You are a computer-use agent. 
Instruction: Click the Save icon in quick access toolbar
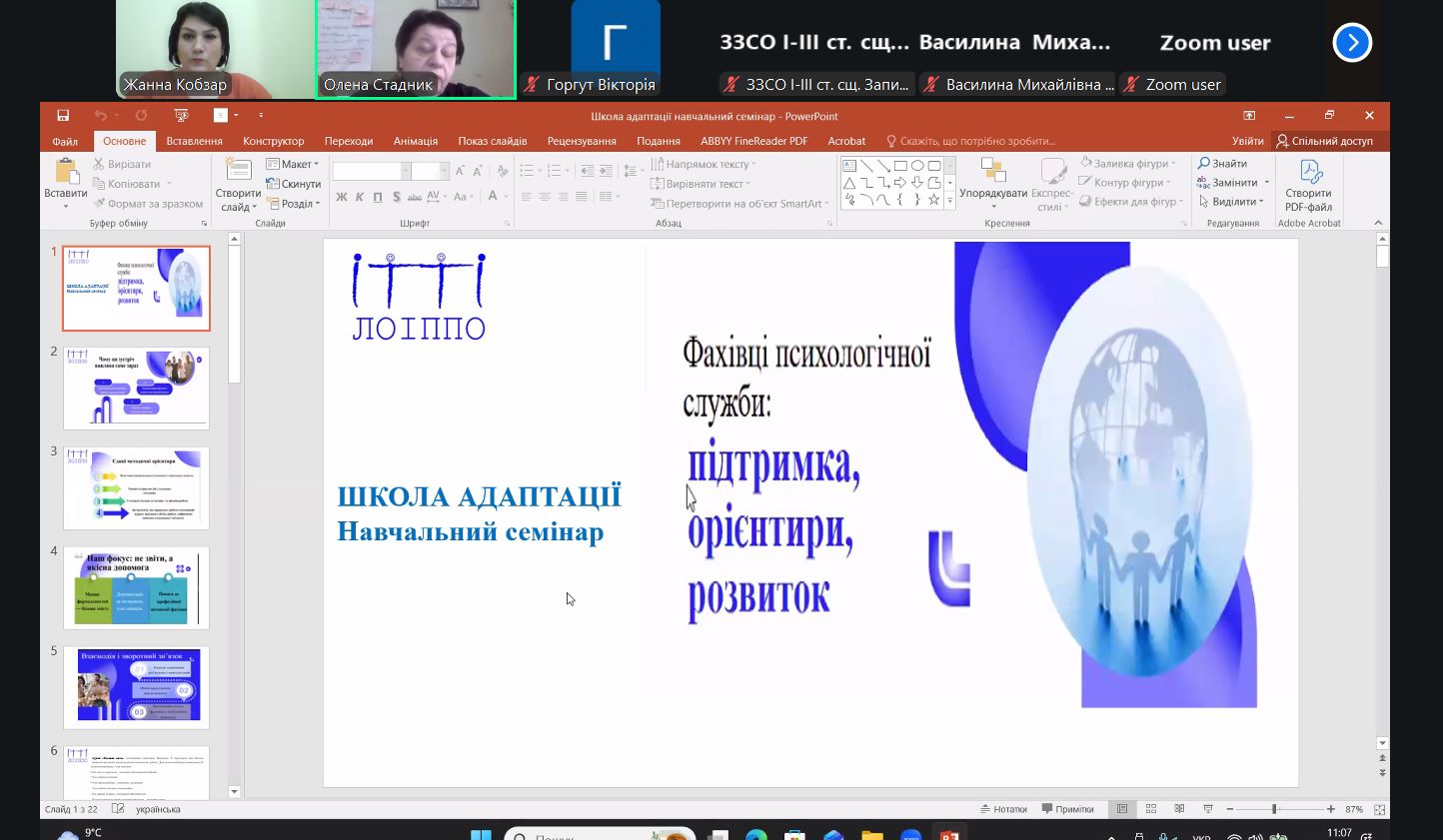[x=63, y=116]
